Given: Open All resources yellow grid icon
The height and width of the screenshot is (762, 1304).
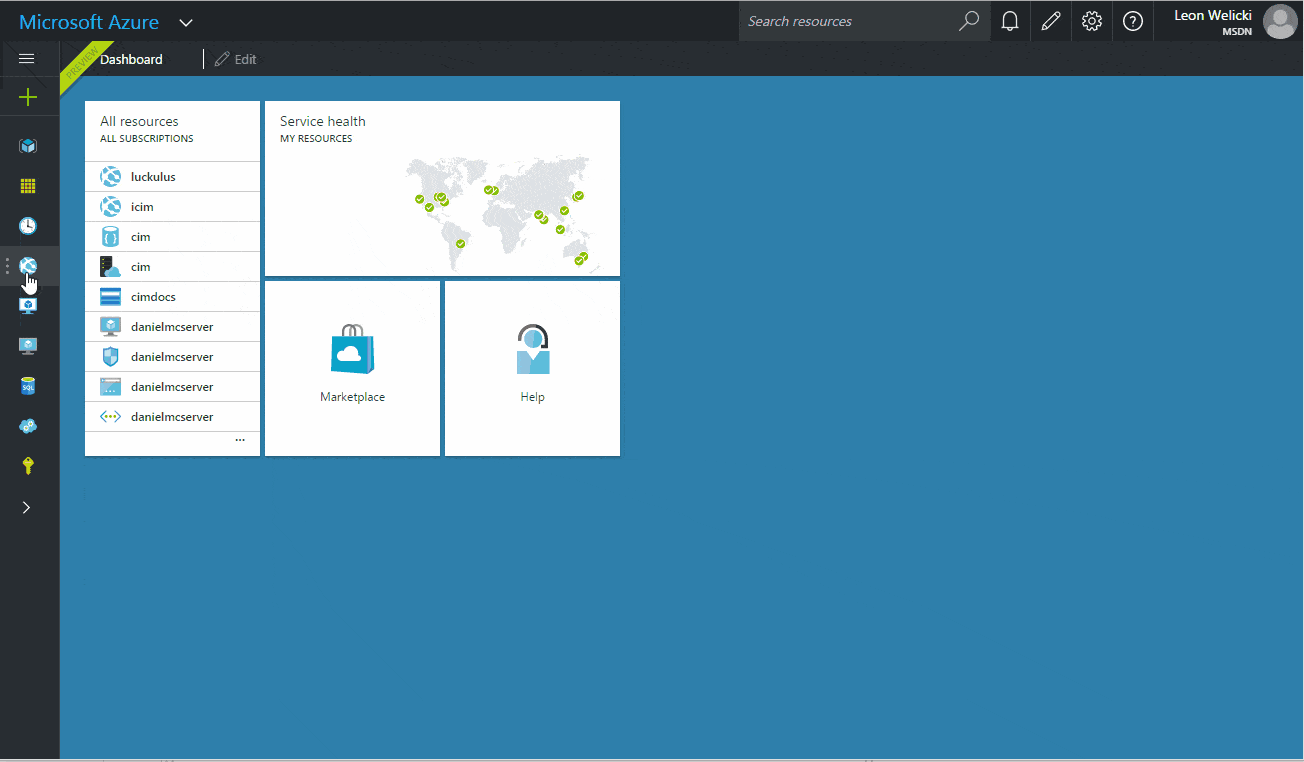Looking at the screenshot, I should click(28, 186).
